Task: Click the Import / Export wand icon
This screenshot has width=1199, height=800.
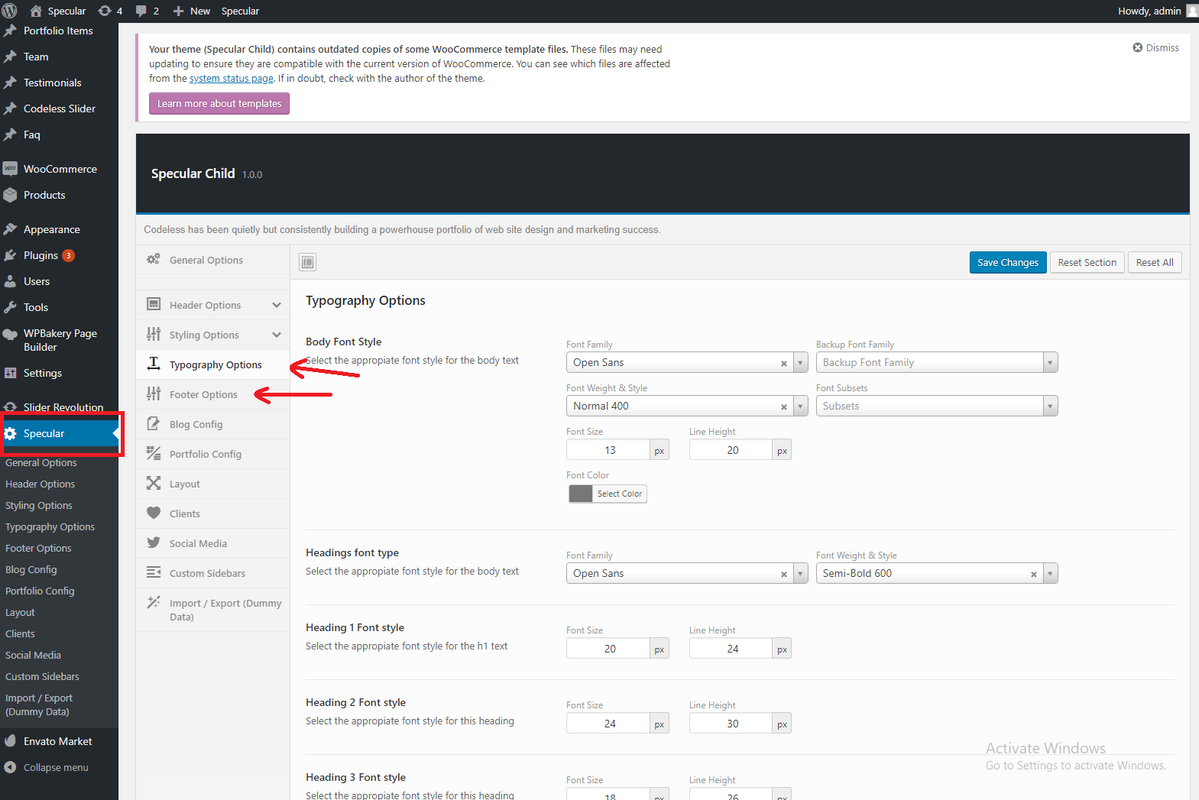Action: tap(154, 603)
